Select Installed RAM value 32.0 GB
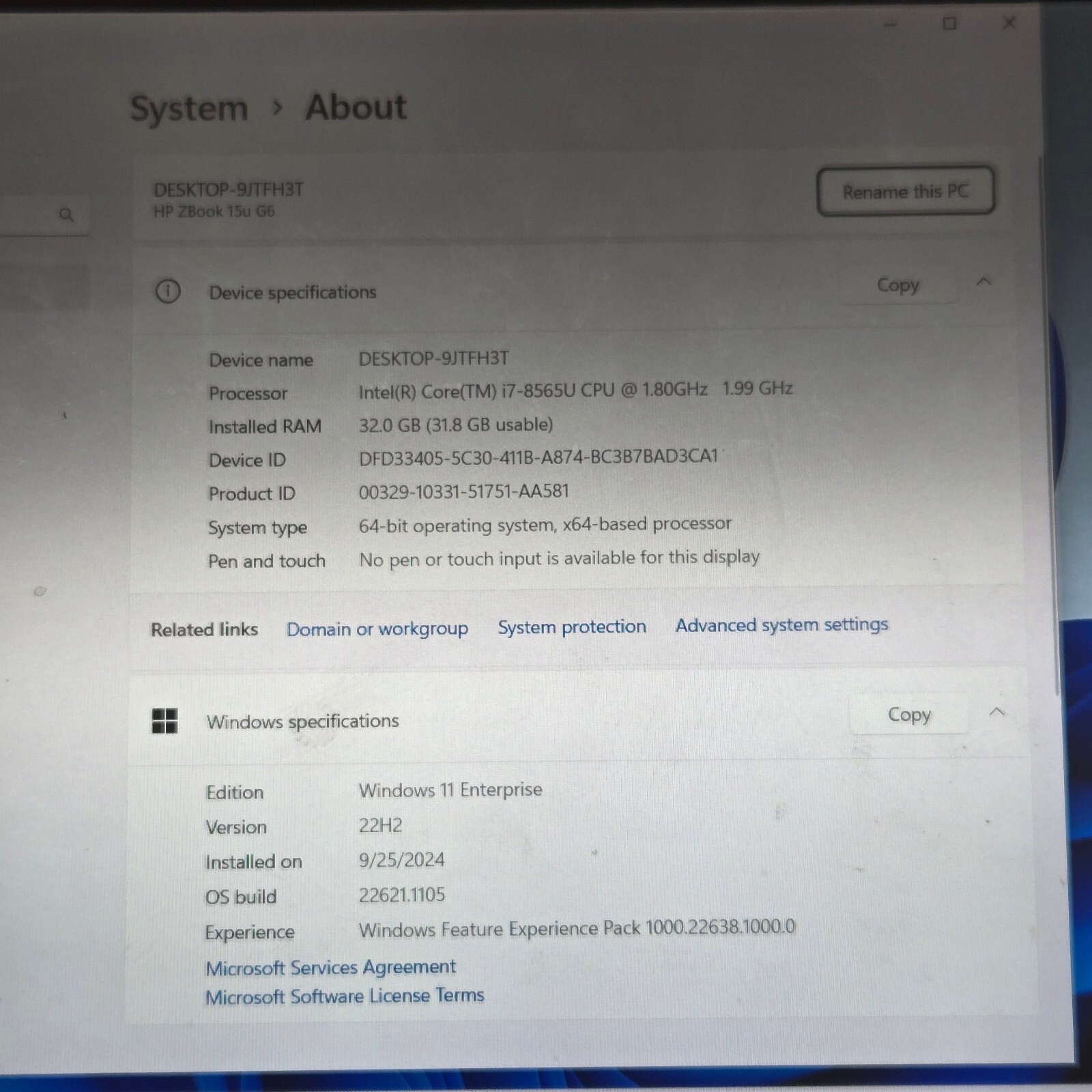The width and height of the screenshot is (1092, 1092). [x=456, y=425]
